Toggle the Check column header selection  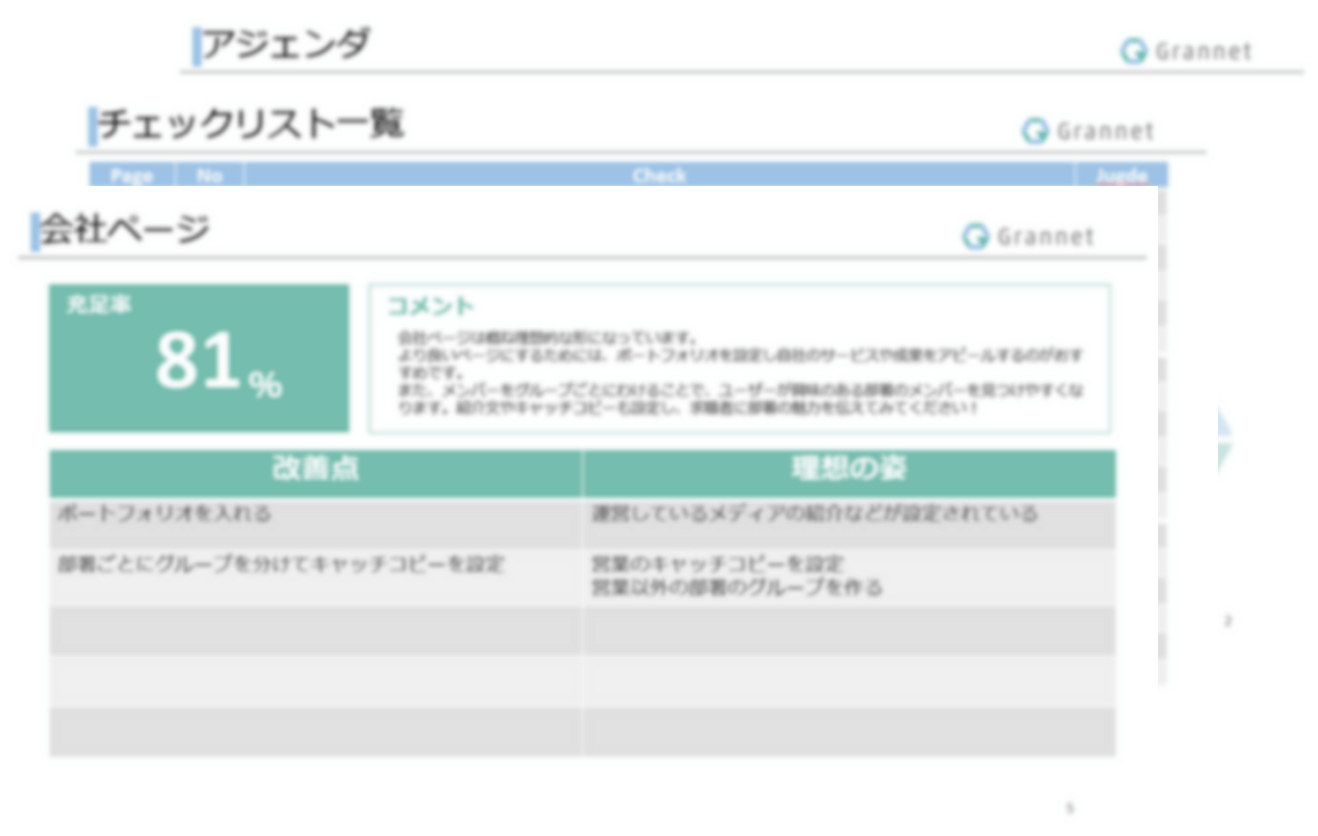(x=660, y=176)
